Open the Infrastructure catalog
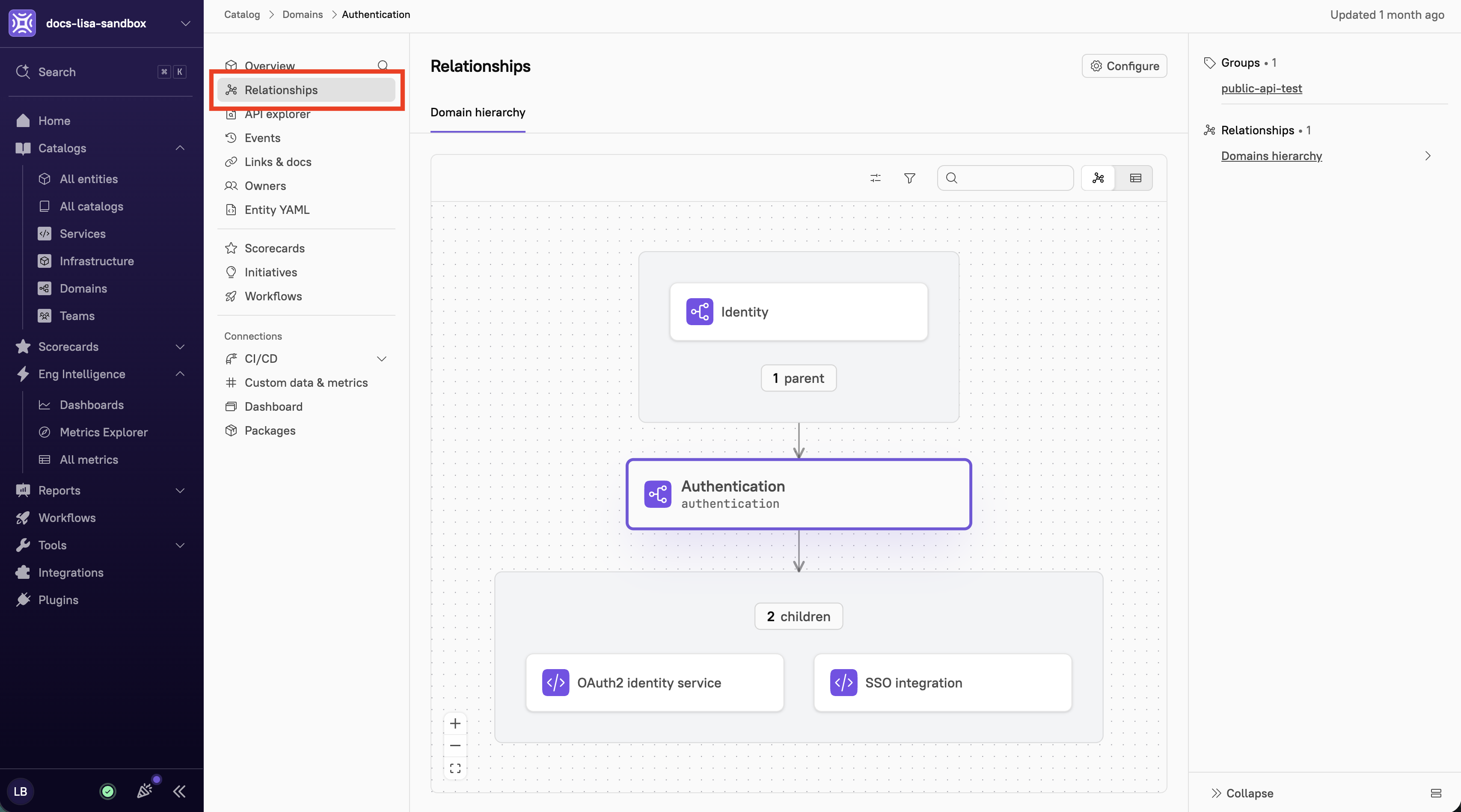The image size is (1461, 812). click(x=96, y=261)
